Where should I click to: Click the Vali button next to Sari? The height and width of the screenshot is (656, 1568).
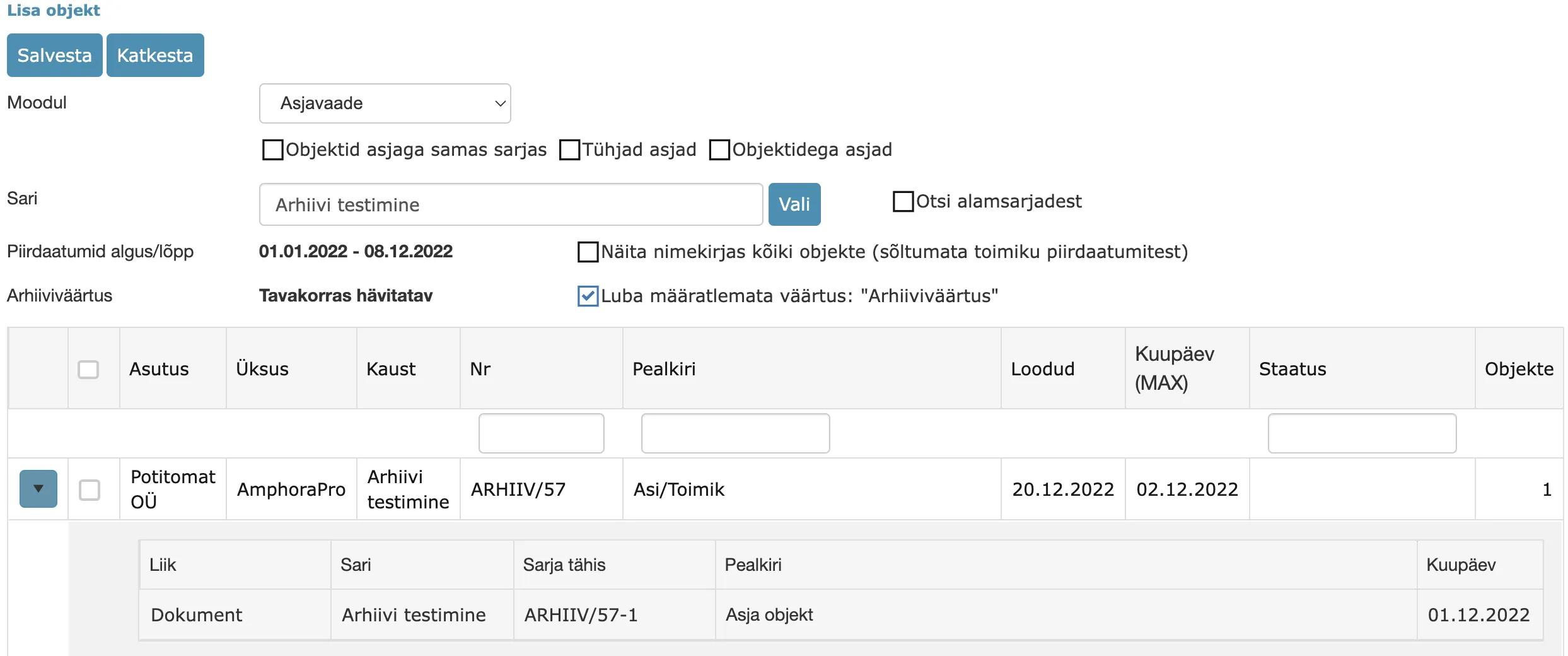coord(794,204)
